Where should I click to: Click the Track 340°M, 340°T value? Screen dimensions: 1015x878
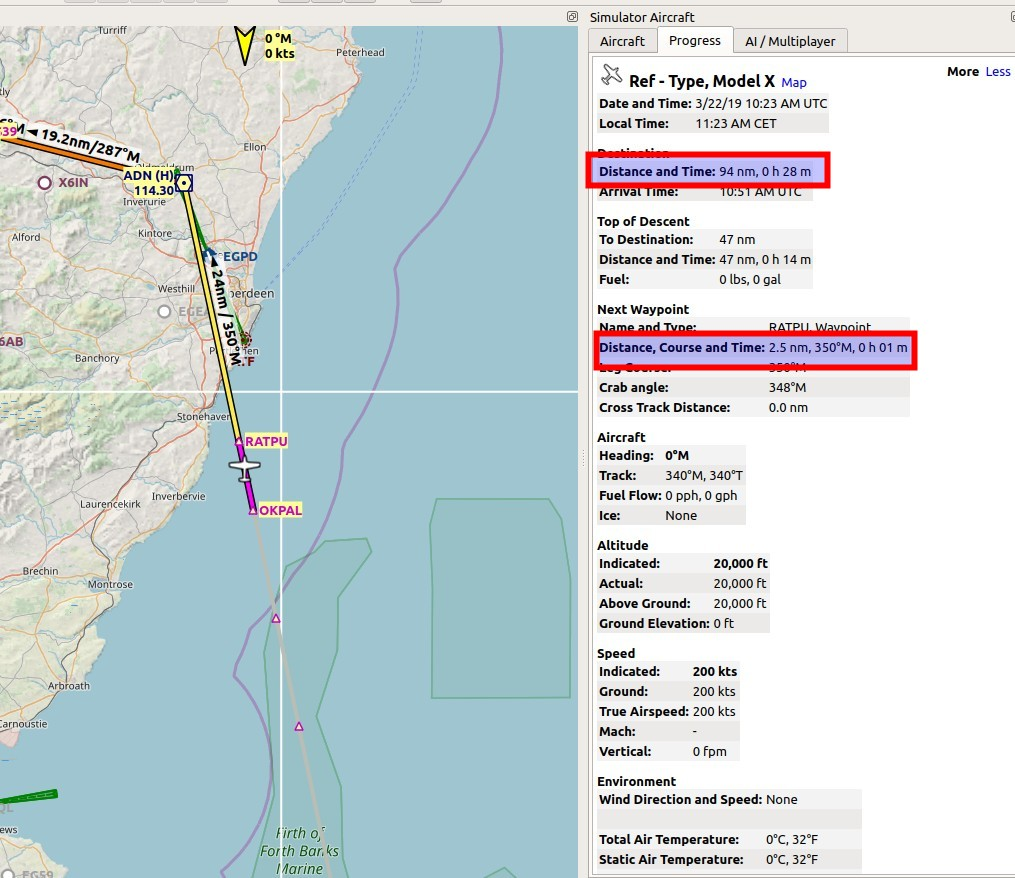click(x=704, y=476)
